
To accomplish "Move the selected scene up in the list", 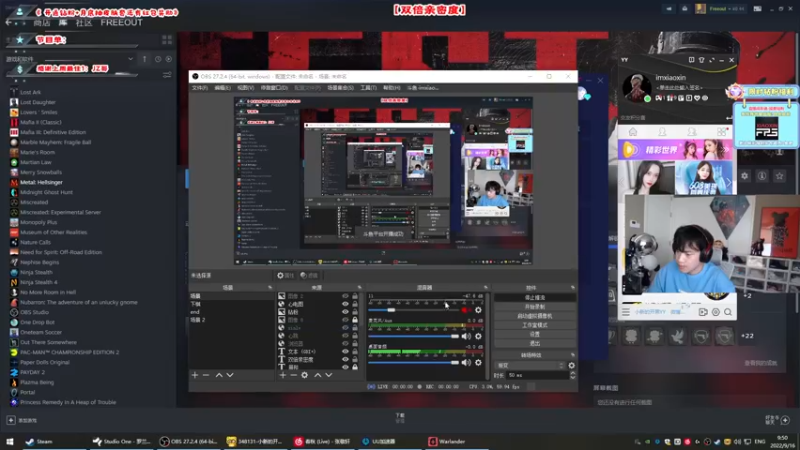I will tap(219, 375).
